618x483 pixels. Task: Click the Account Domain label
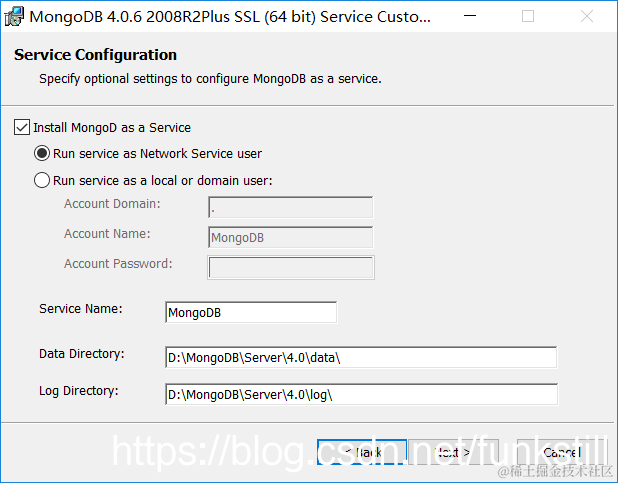click(x=112, y=203)
